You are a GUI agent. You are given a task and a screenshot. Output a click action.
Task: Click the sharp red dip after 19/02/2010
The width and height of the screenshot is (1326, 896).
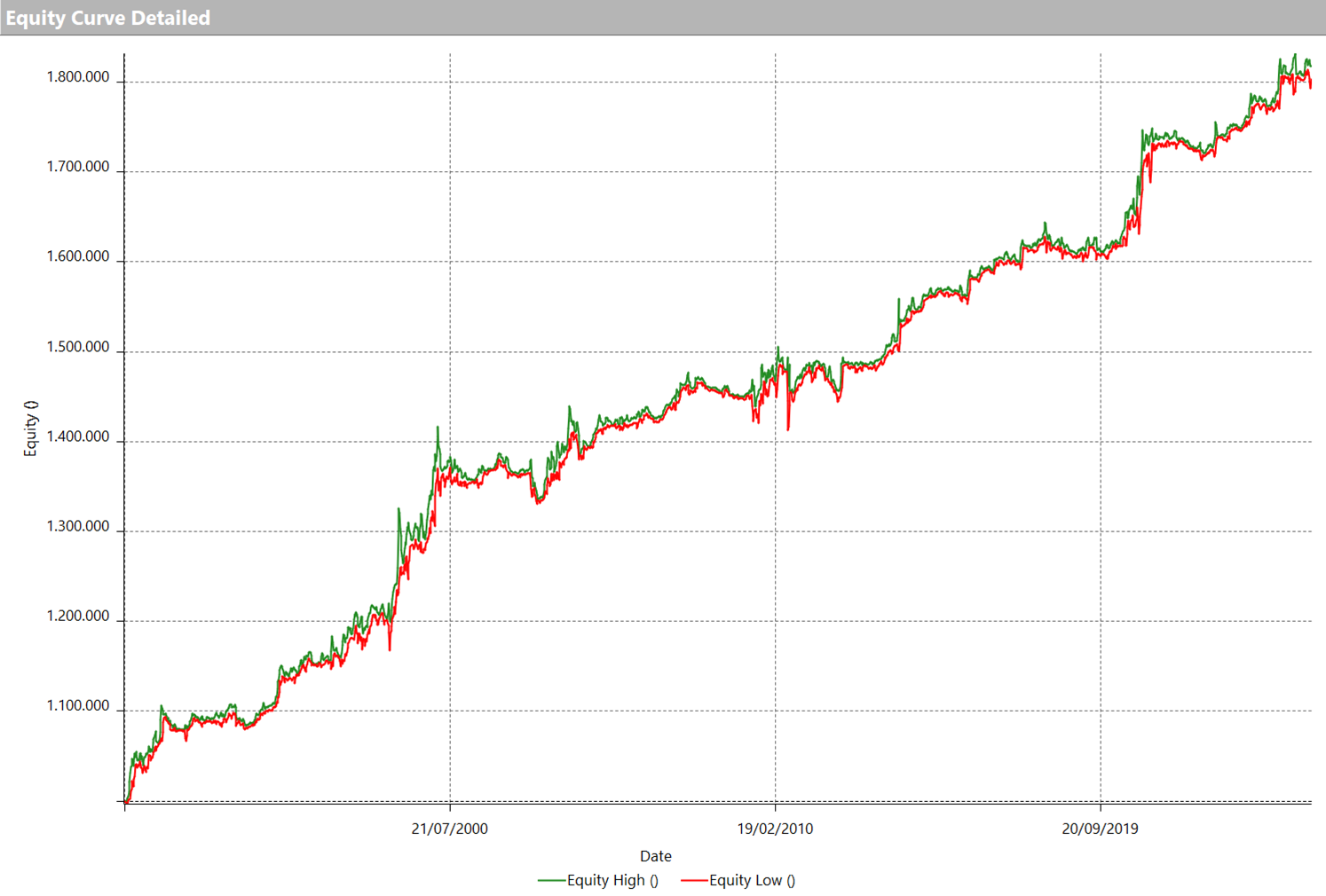pyautogui.click(x=788, y=428)
